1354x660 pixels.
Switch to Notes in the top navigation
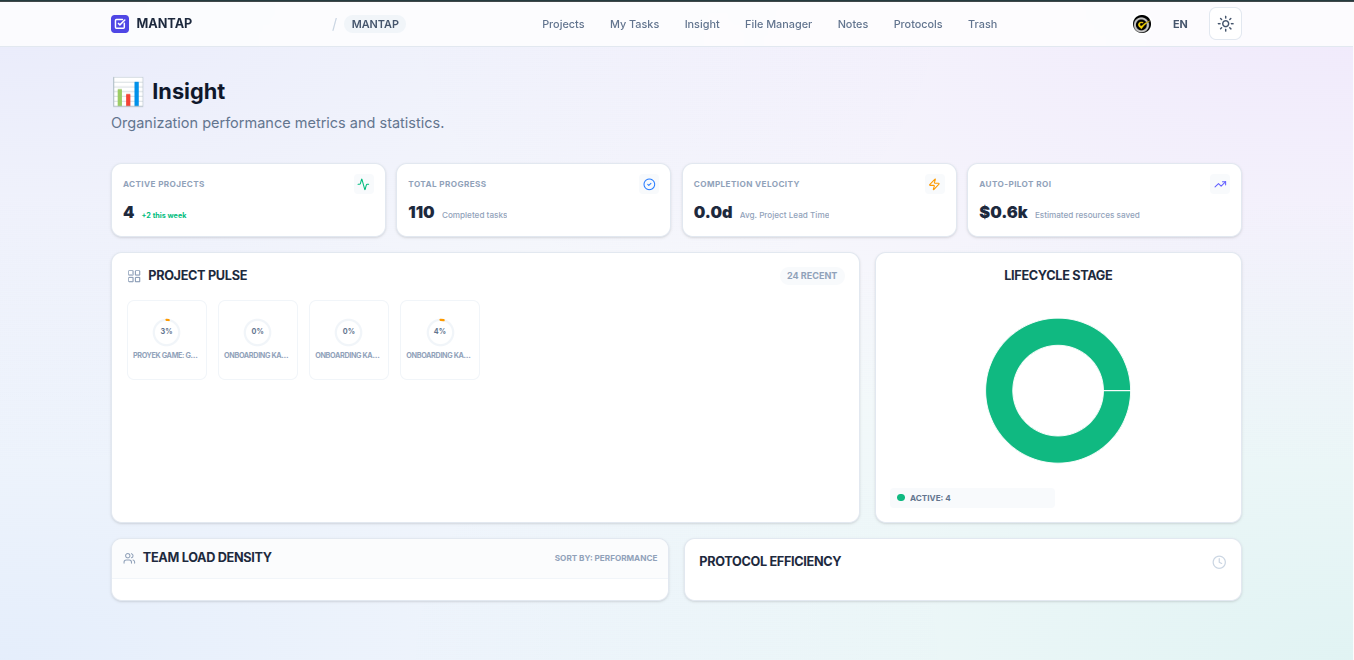pos(853,24)
